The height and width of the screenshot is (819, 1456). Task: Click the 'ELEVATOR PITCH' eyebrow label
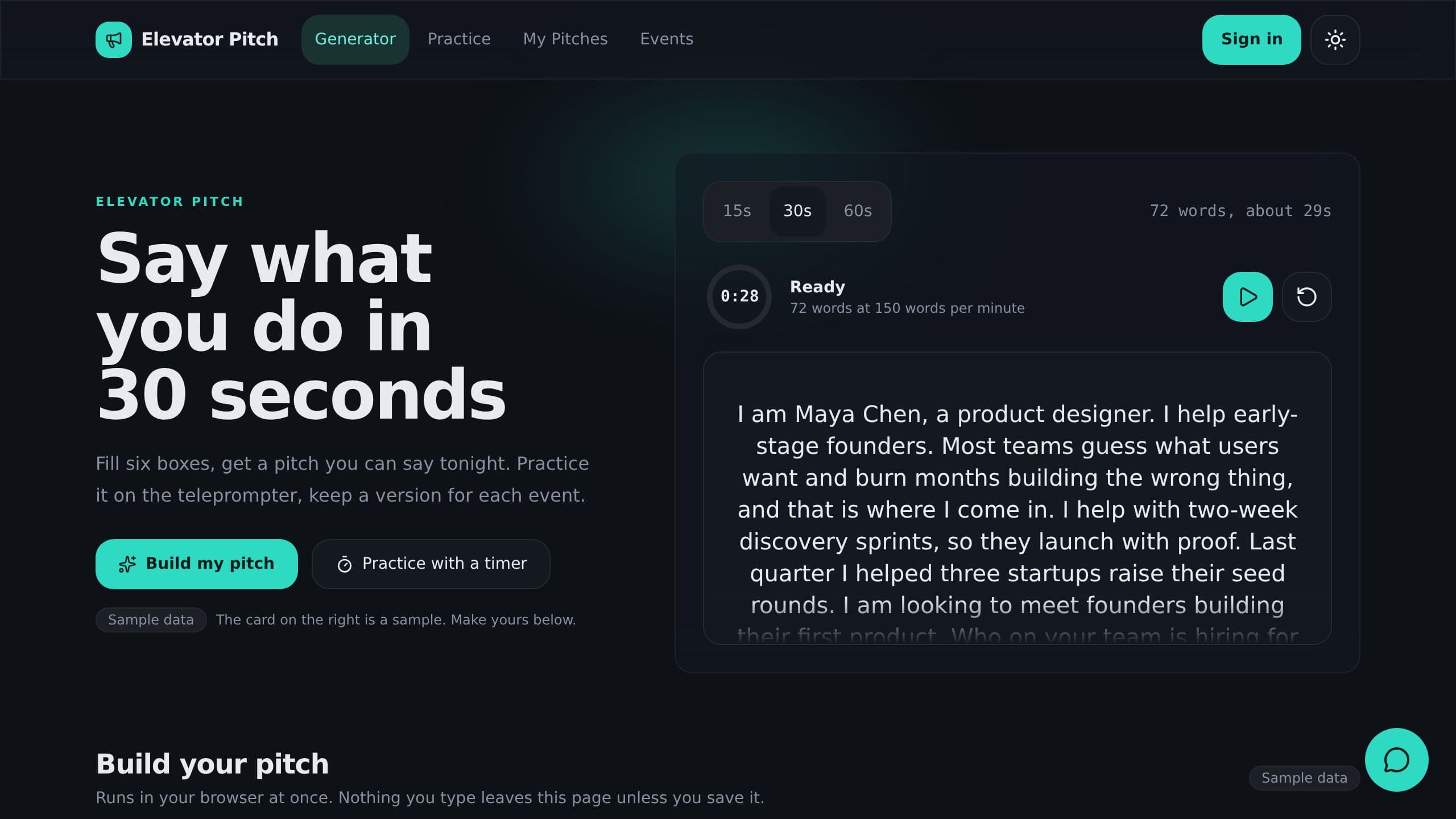169,201
